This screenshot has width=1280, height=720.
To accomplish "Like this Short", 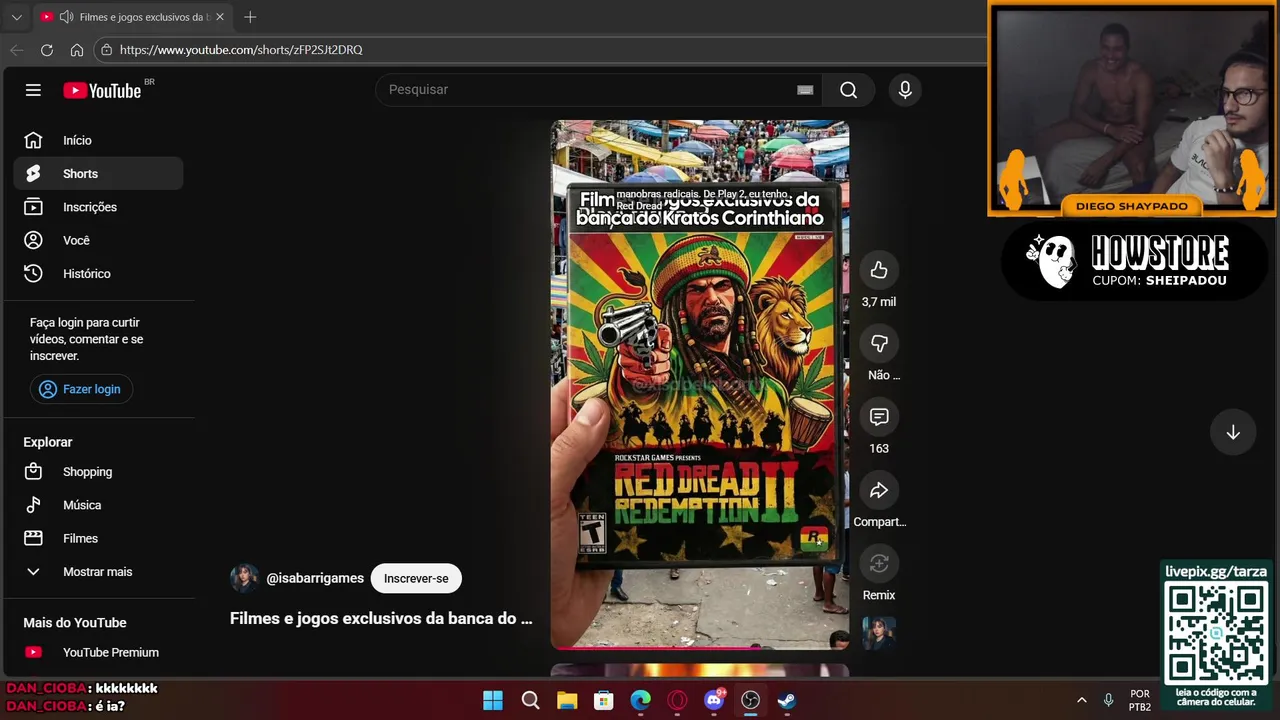I will coord(879,270).
